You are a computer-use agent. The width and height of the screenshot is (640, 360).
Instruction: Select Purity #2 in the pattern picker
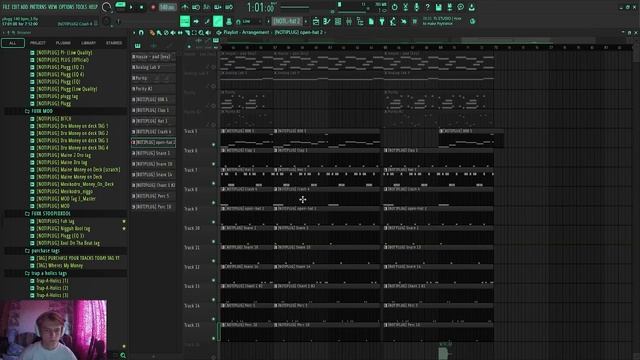[153, 89]
